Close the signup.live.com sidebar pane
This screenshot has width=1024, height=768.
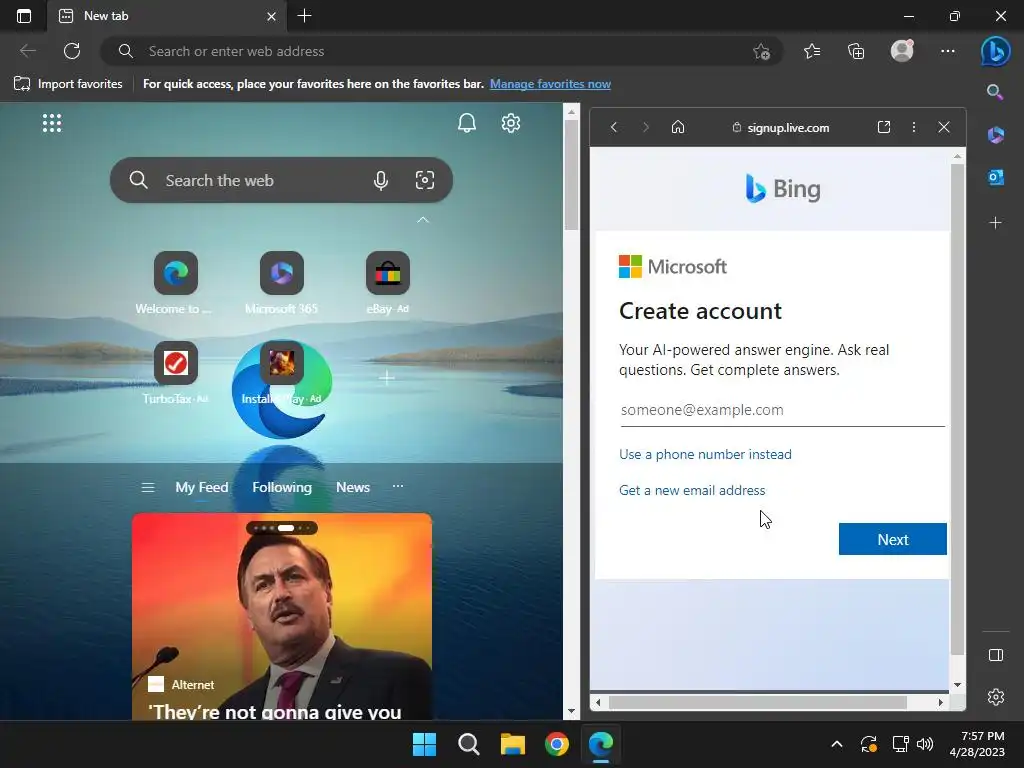(944, 127)
